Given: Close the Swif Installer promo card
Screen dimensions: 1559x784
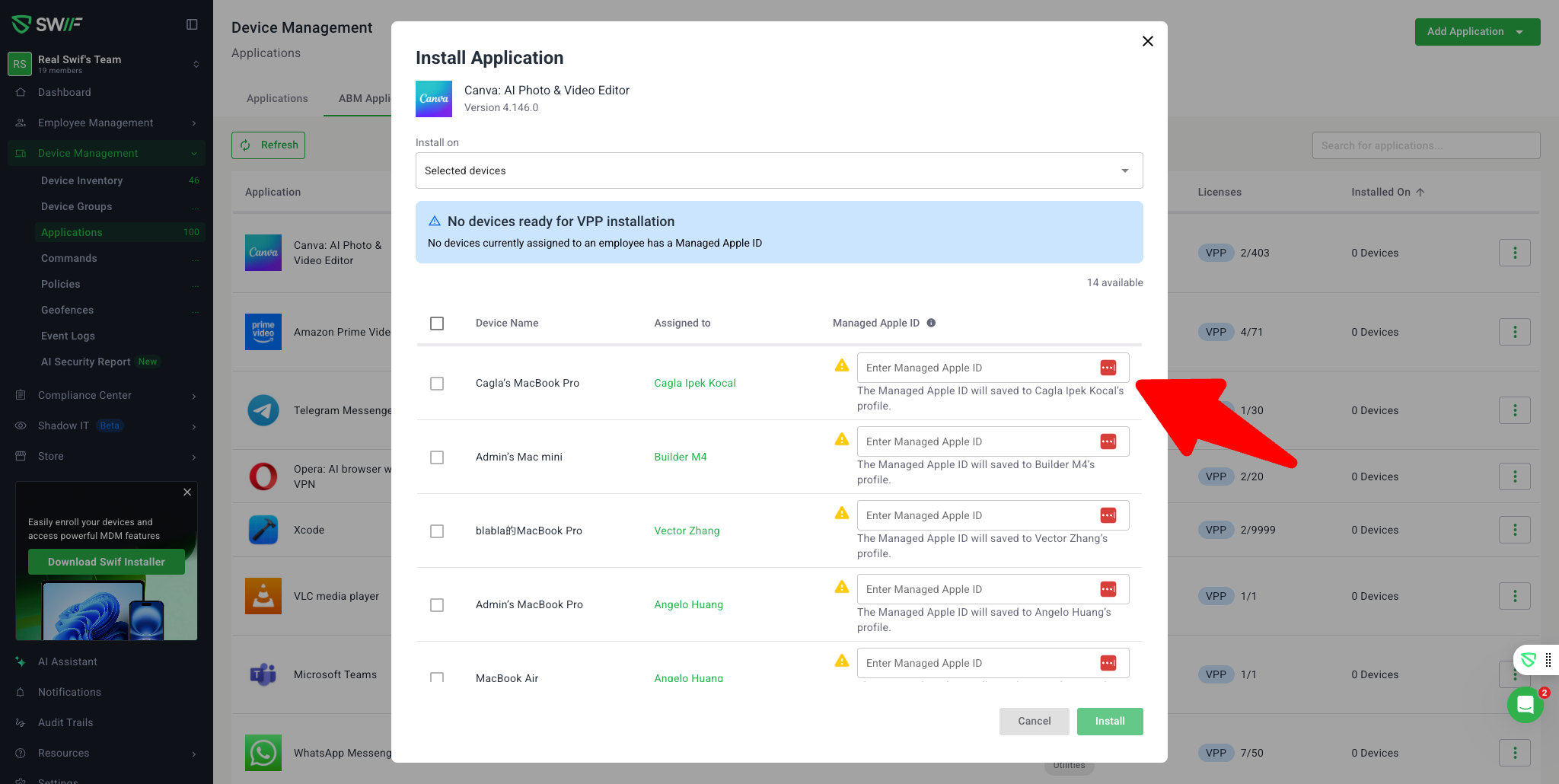Looking at the screenshot, I should coord(187,492).
